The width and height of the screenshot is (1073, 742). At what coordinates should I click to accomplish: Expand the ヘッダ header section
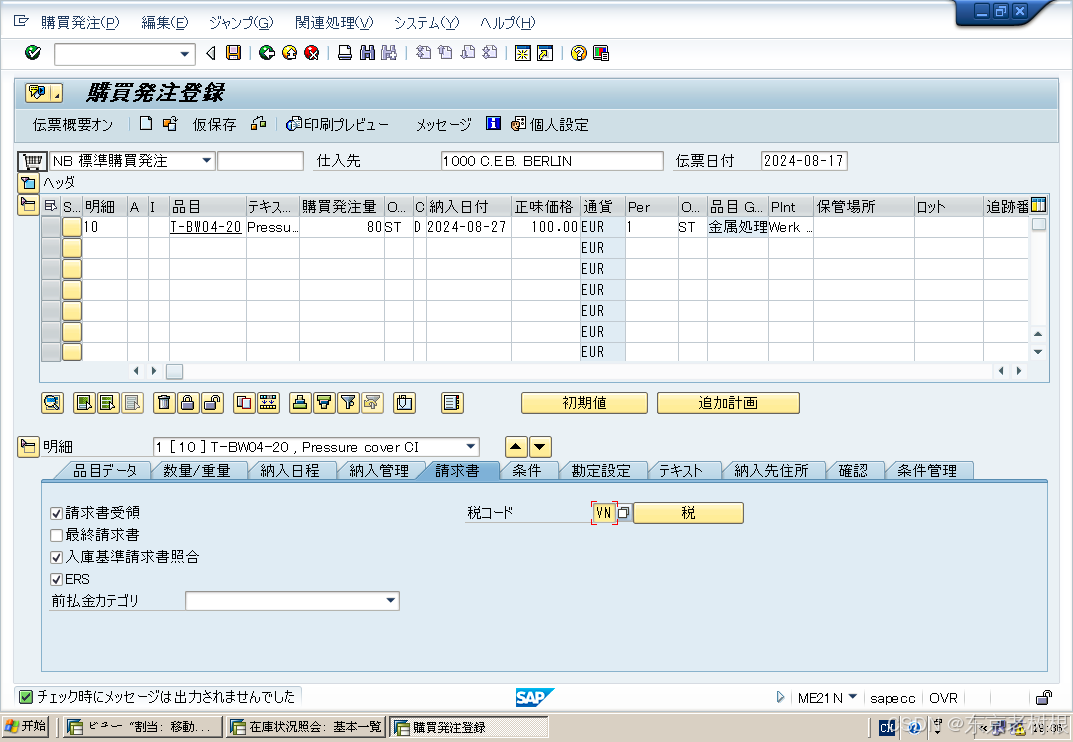27,183
